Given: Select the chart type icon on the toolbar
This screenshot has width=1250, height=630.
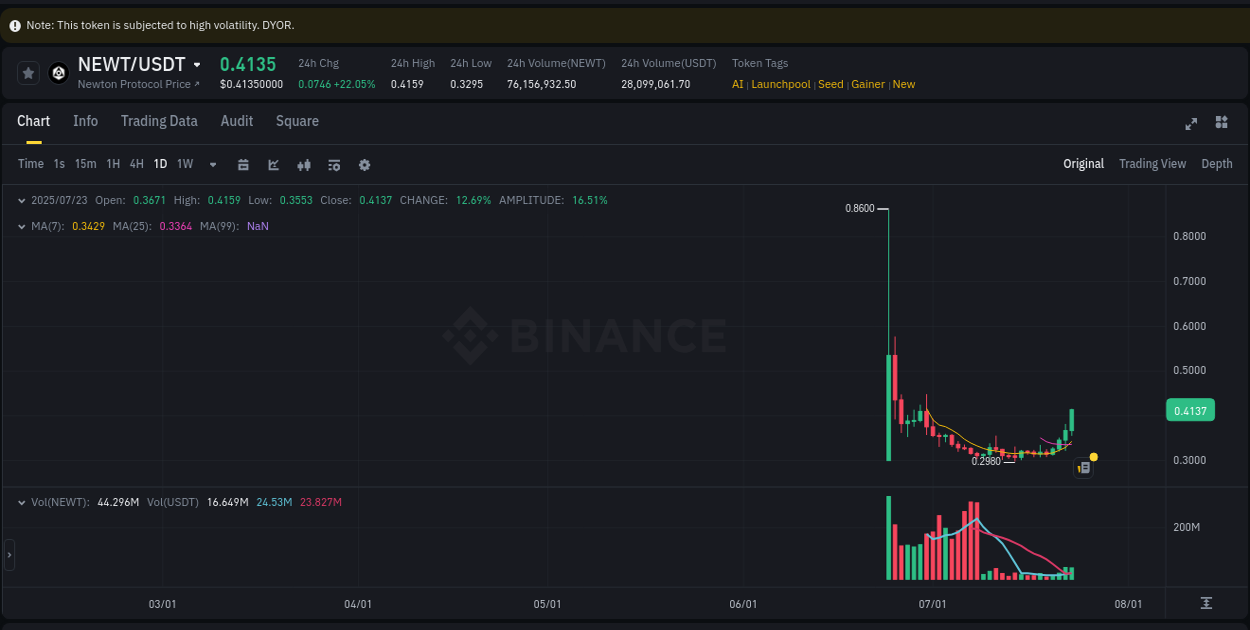Looking at the screenshot, I should tap(273, 164).
